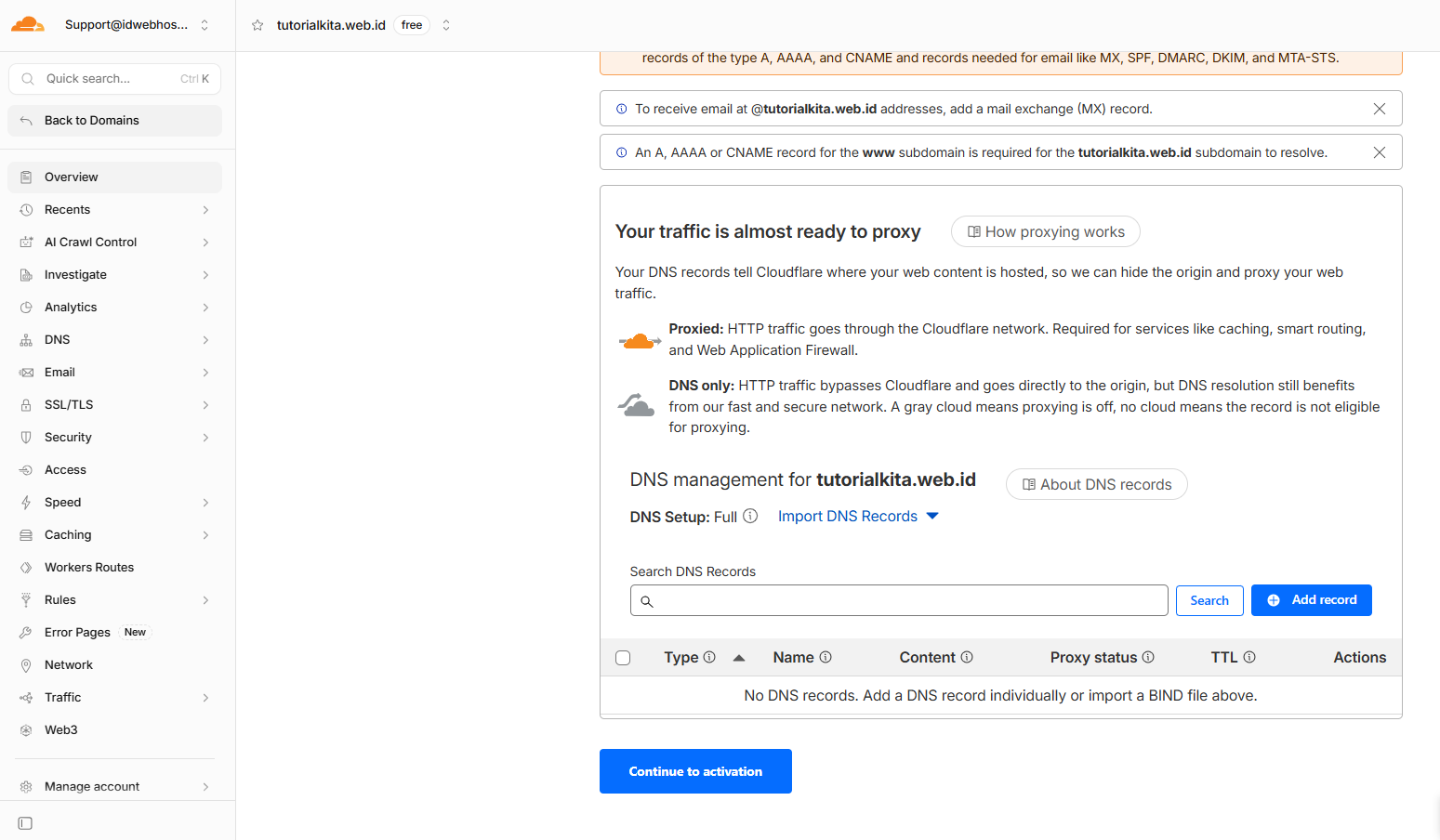Open the Caching menu item

(114, 535)
